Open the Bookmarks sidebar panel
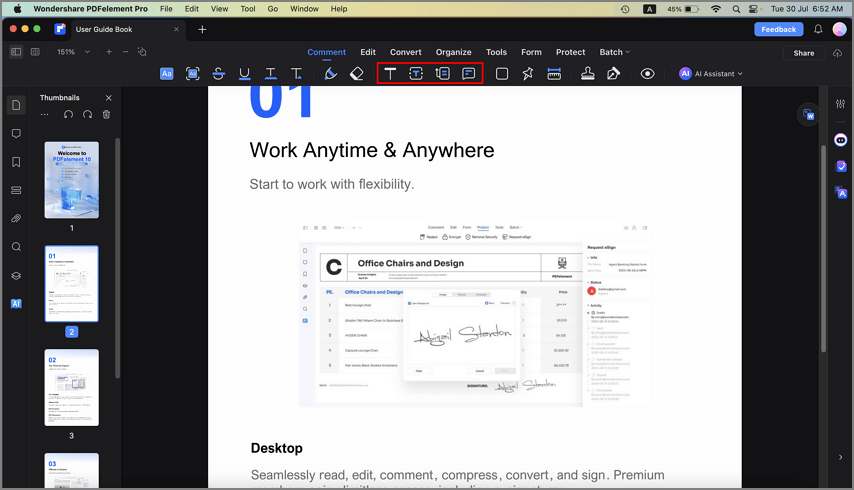This screenshot has width=854, height=490. 16,162
